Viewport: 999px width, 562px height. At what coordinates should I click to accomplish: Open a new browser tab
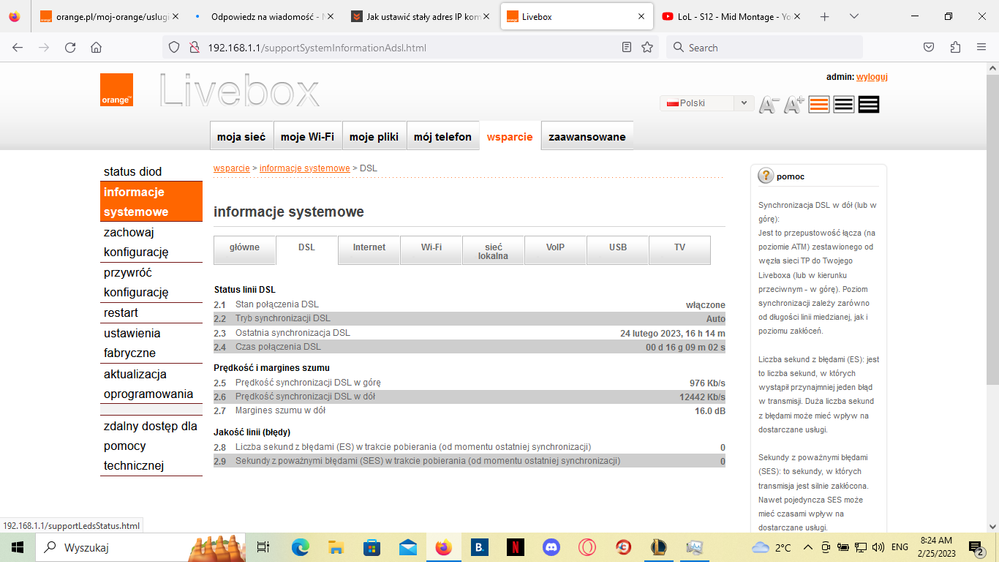824,17
